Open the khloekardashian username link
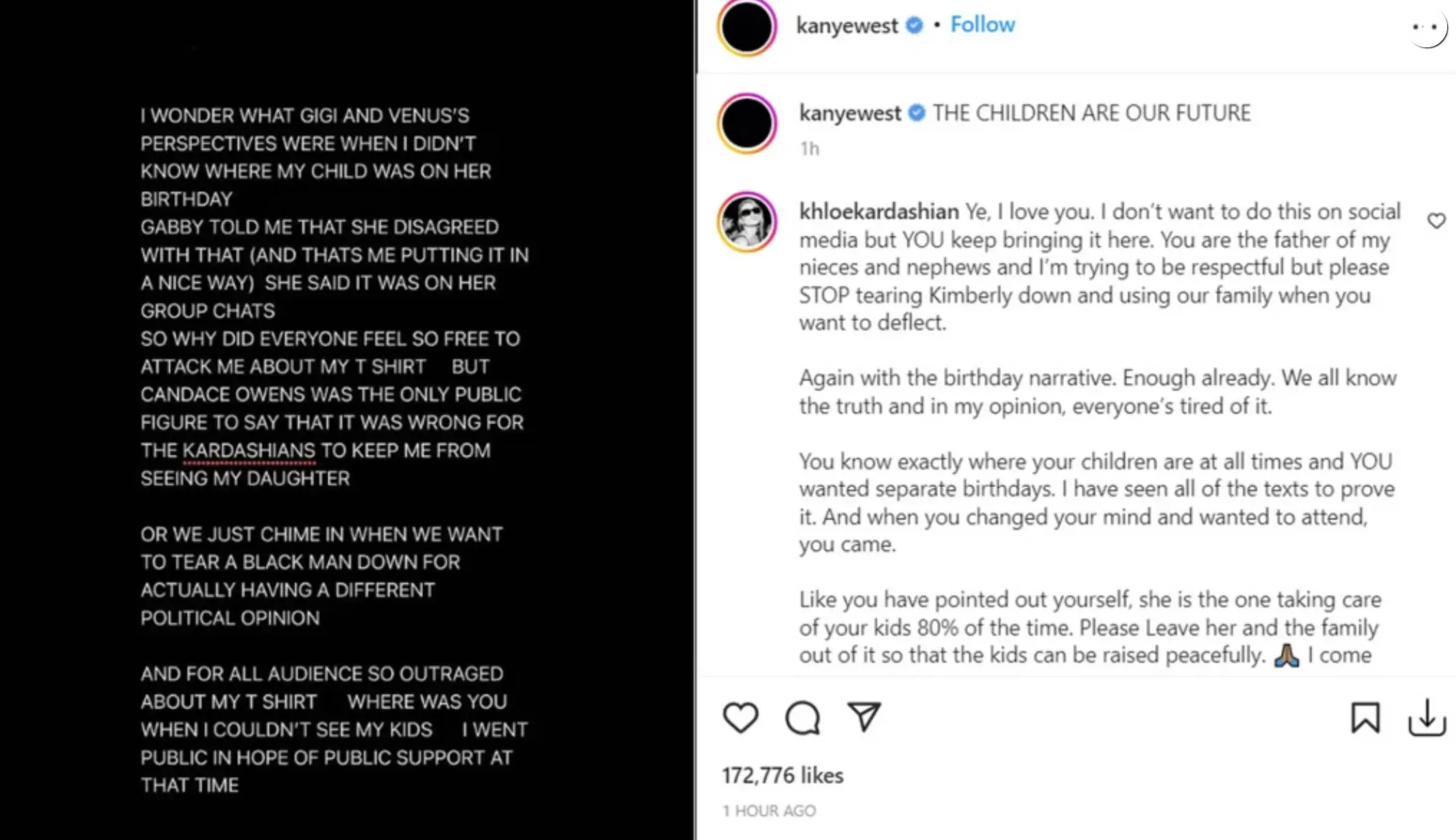This screenshot has height=840, width=1456. tap(879, 212)
